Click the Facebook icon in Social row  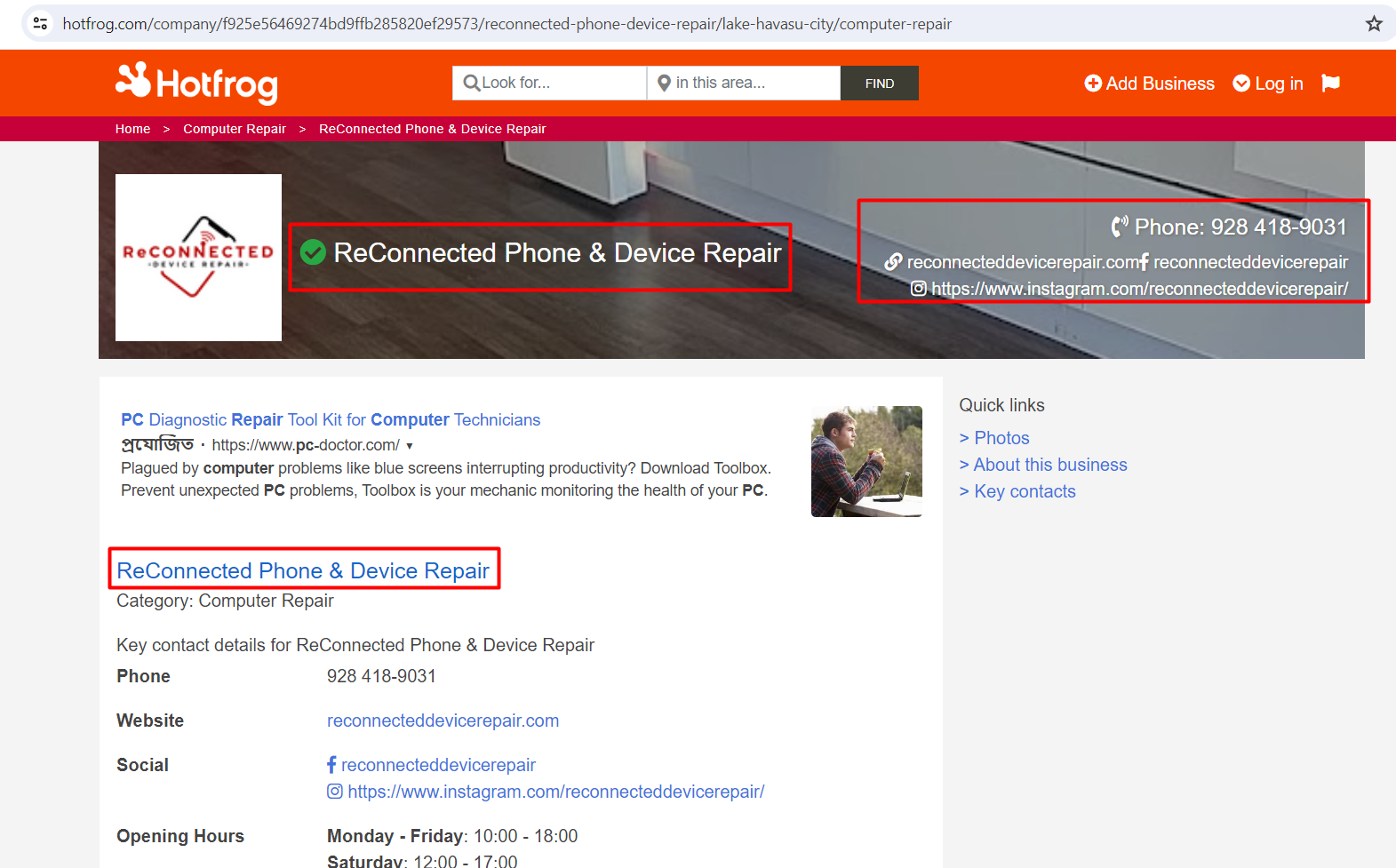point(331,765)
